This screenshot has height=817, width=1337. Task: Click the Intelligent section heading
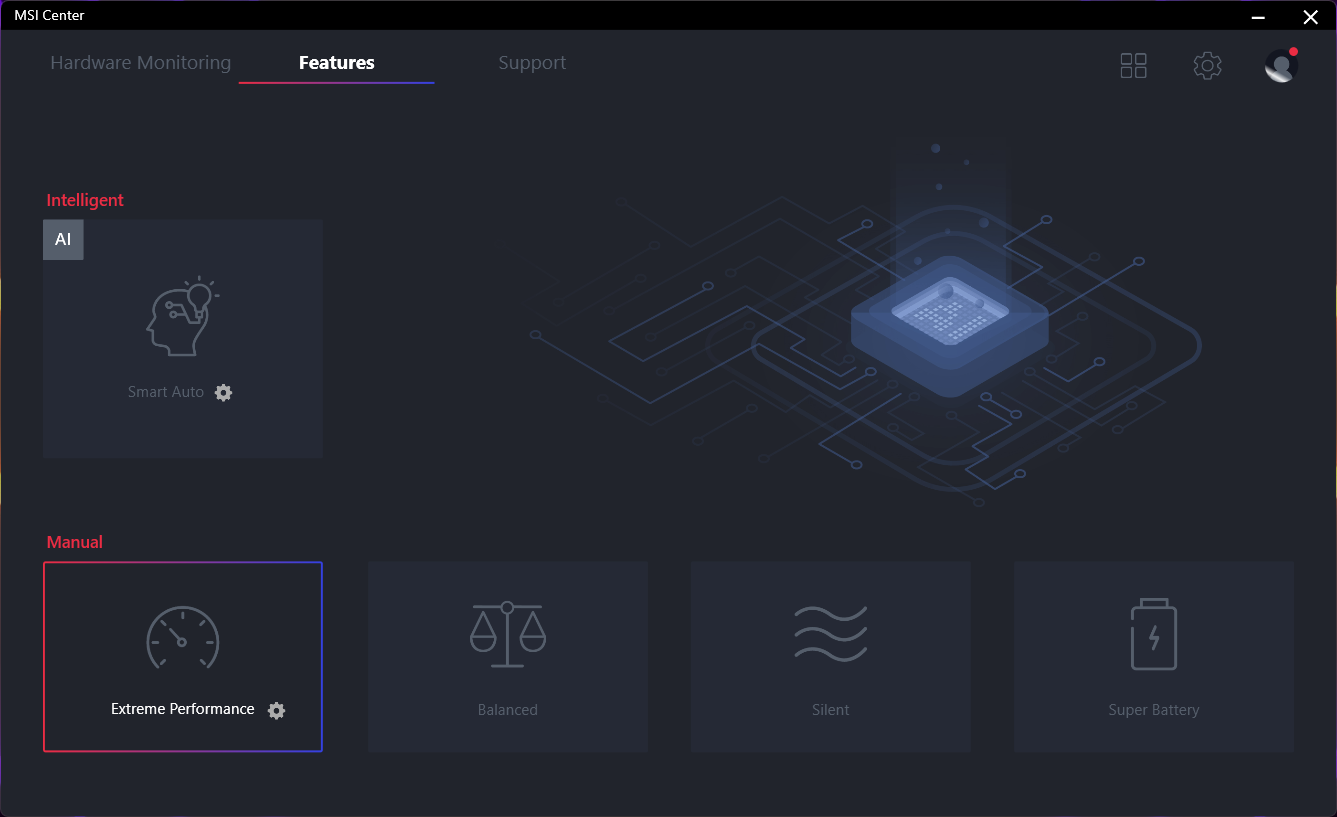click(85, 200)
